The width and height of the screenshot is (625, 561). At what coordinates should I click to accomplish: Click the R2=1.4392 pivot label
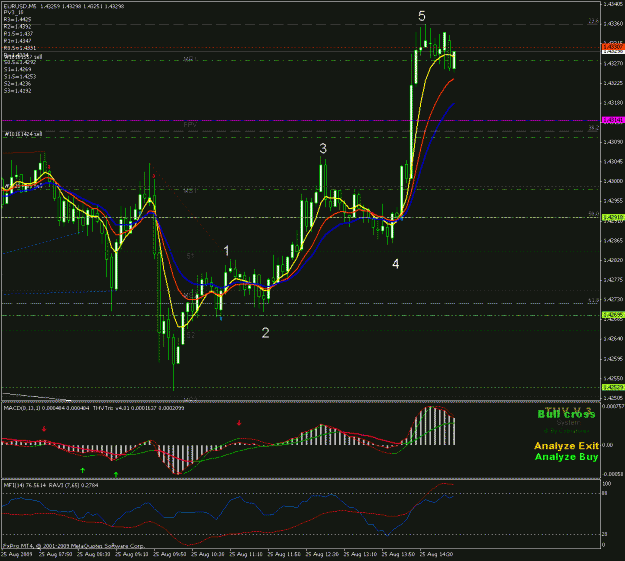(x=17, y=26)
